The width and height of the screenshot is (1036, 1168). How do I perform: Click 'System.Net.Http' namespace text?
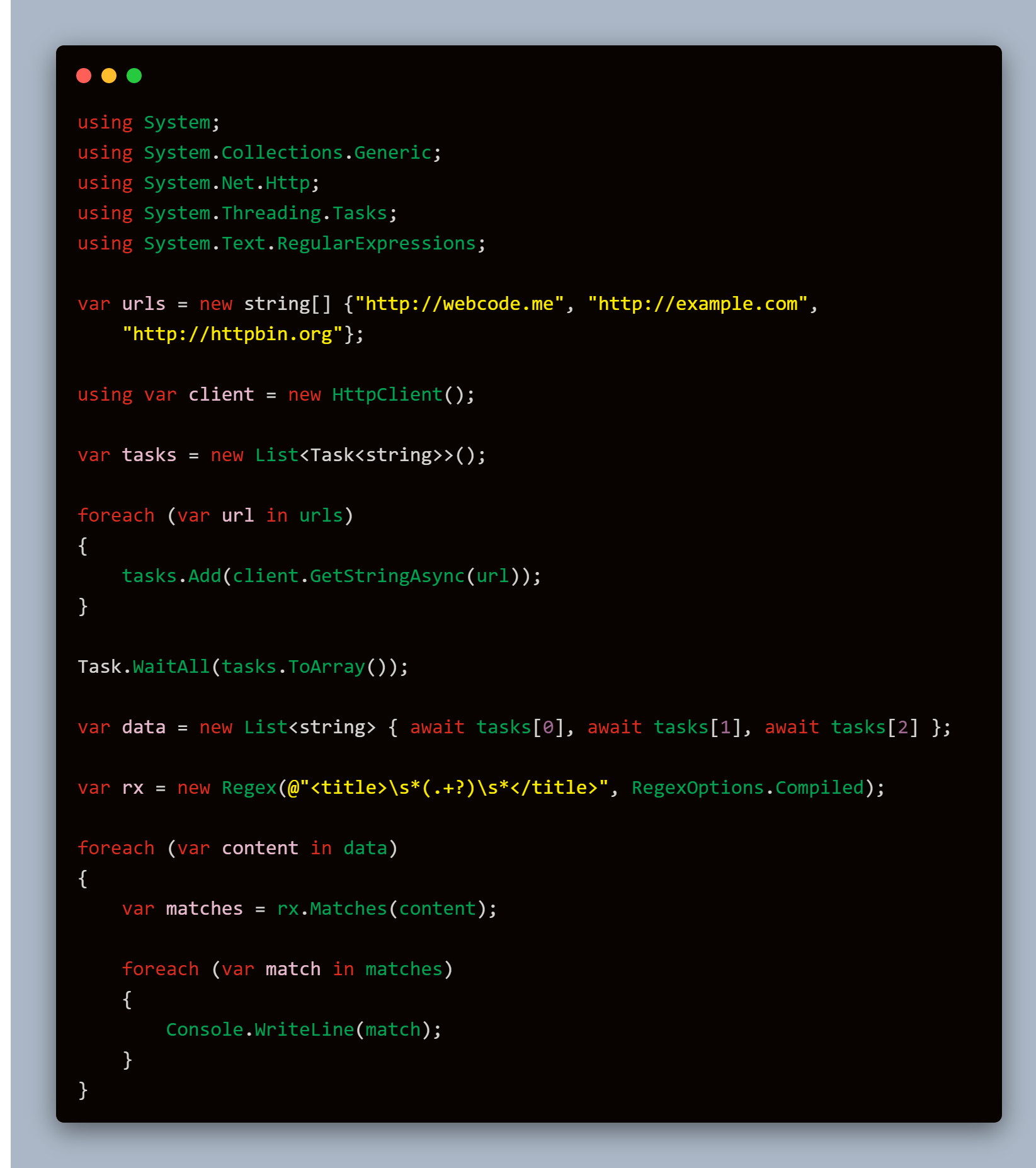pos(227,183)
